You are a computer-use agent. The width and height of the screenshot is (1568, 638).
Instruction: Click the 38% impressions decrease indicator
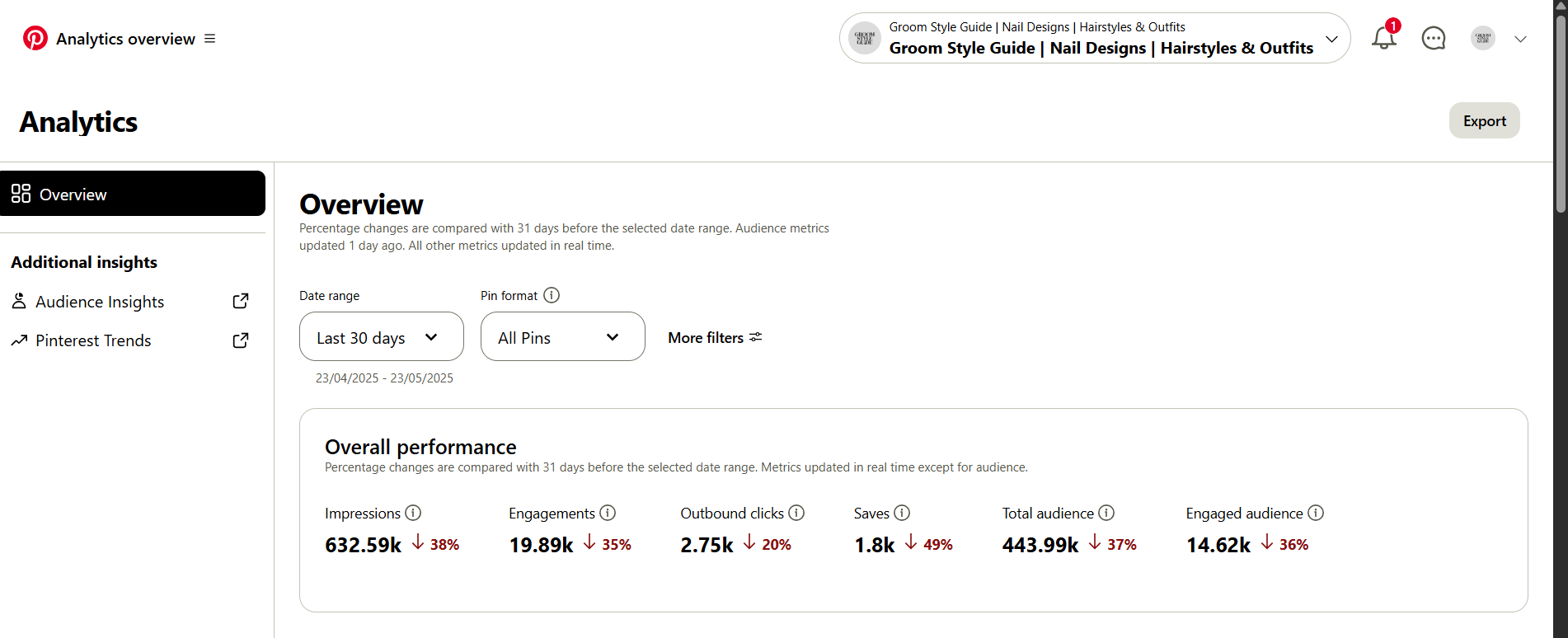[435, 544]
